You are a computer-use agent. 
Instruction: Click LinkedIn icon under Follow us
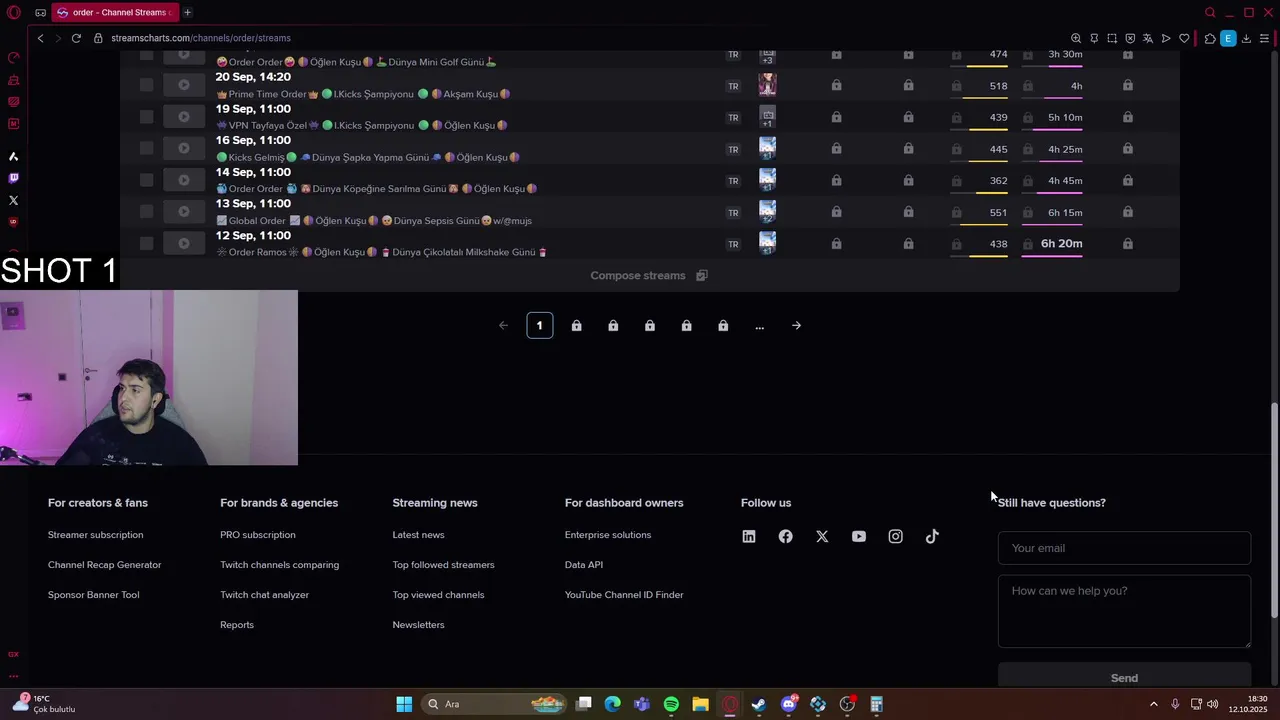click(749, 536)
